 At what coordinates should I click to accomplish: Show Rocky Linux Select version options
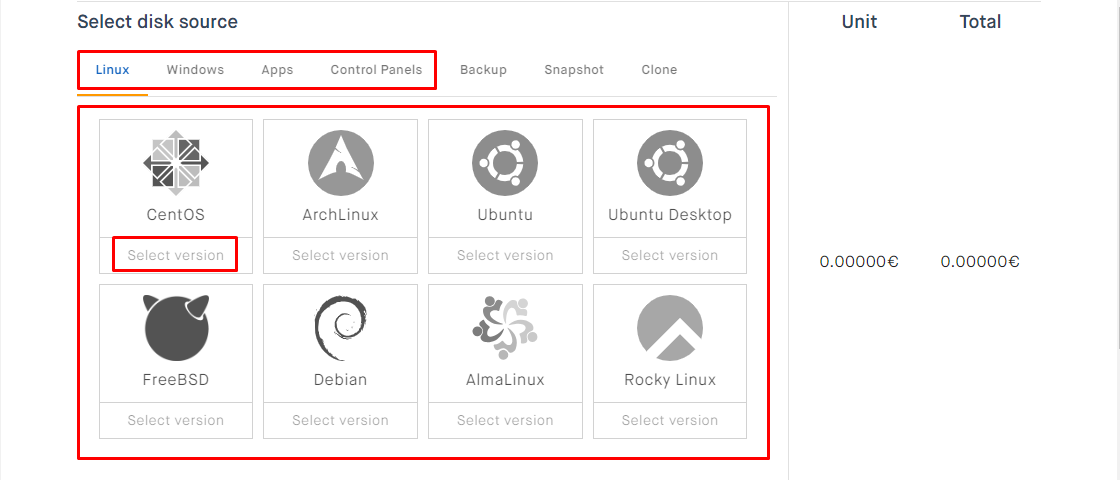click(x=670, y=420)
